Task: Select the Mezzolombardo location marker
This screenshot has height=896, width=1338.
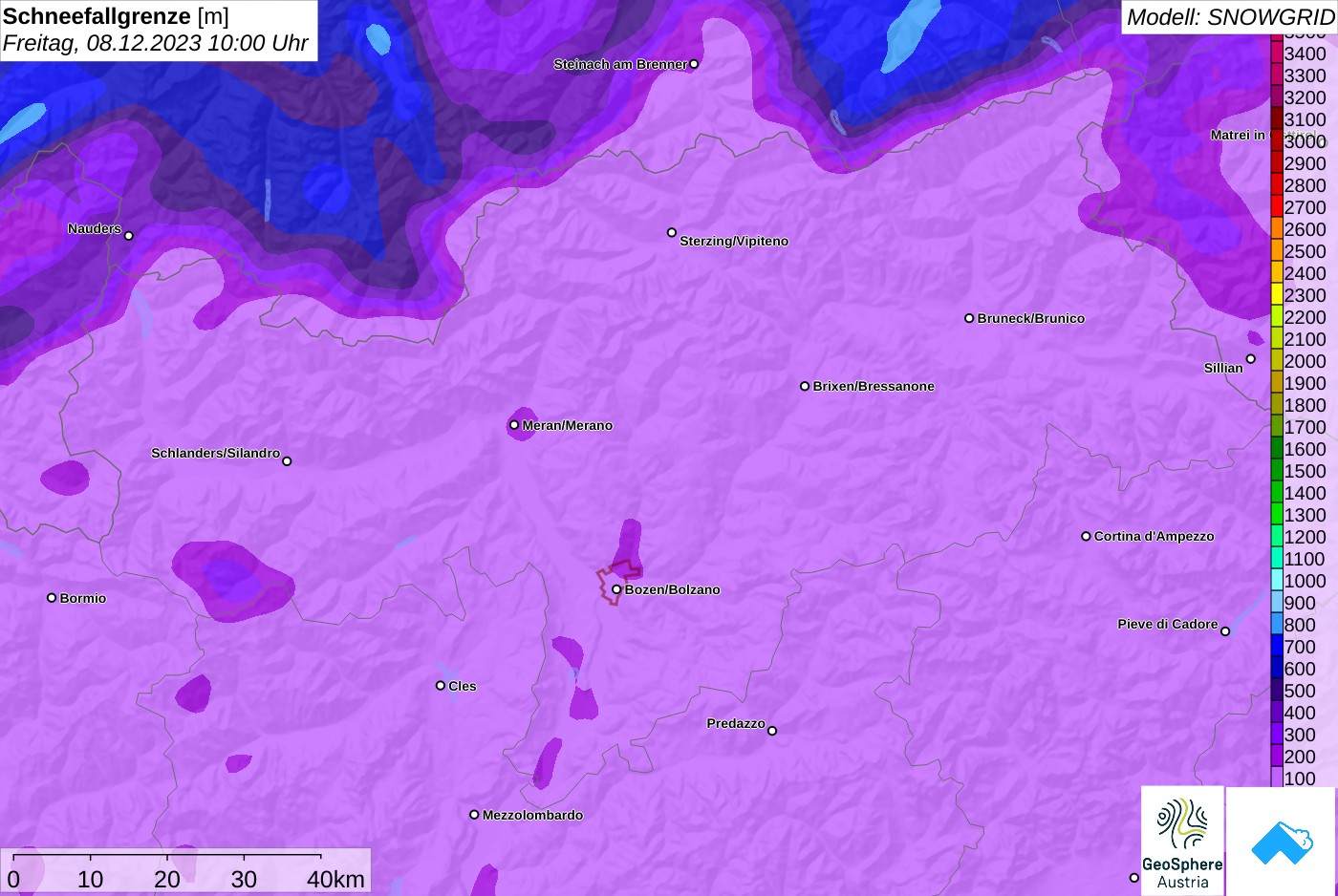Action: tap(474, 815)
